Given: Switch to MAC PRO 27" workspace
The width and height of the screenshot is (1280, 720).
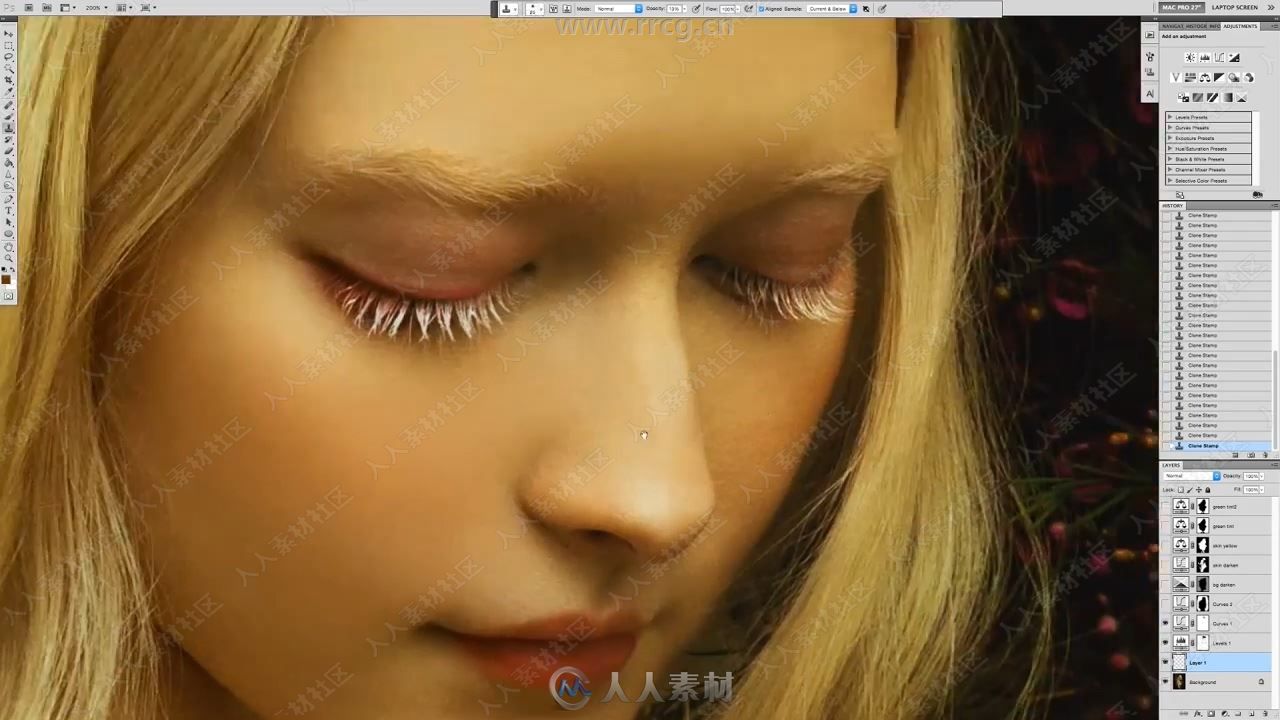Looking at the screenshot, I should tap(1182, 7).
